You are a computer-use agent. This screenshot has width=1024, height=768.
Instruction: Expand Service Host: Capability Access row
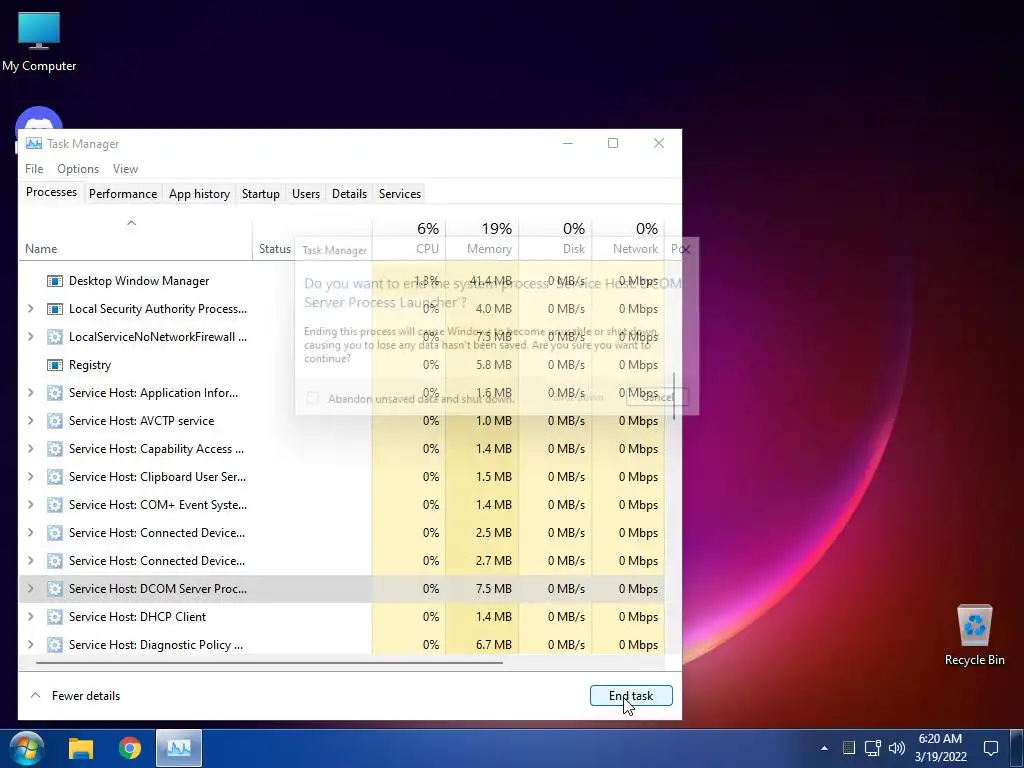coord(31,449)
